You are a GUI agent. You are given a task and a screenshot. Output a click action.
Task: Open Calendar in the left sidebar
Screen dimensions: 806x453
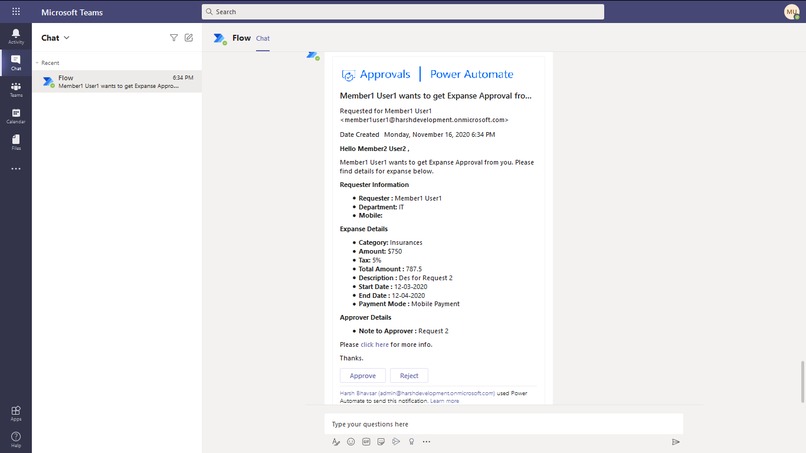point(16,116)
